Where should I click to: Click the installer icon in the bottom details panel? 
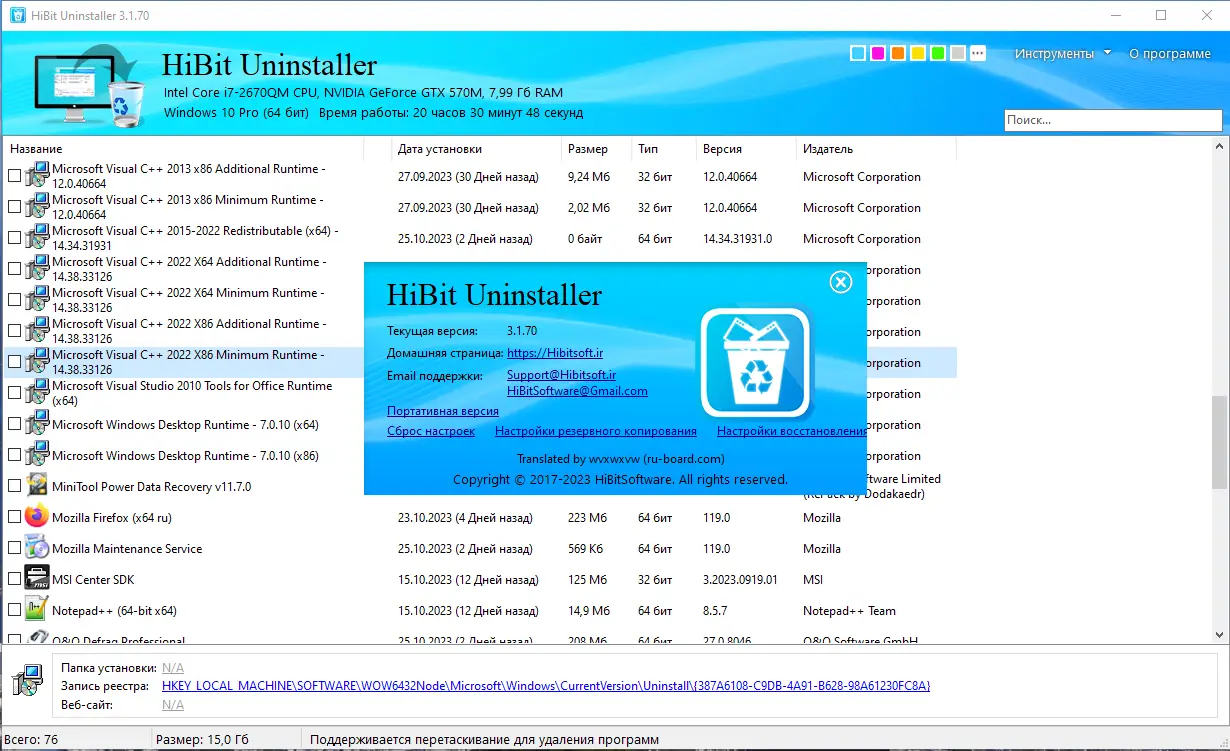[x=27, y=680]
